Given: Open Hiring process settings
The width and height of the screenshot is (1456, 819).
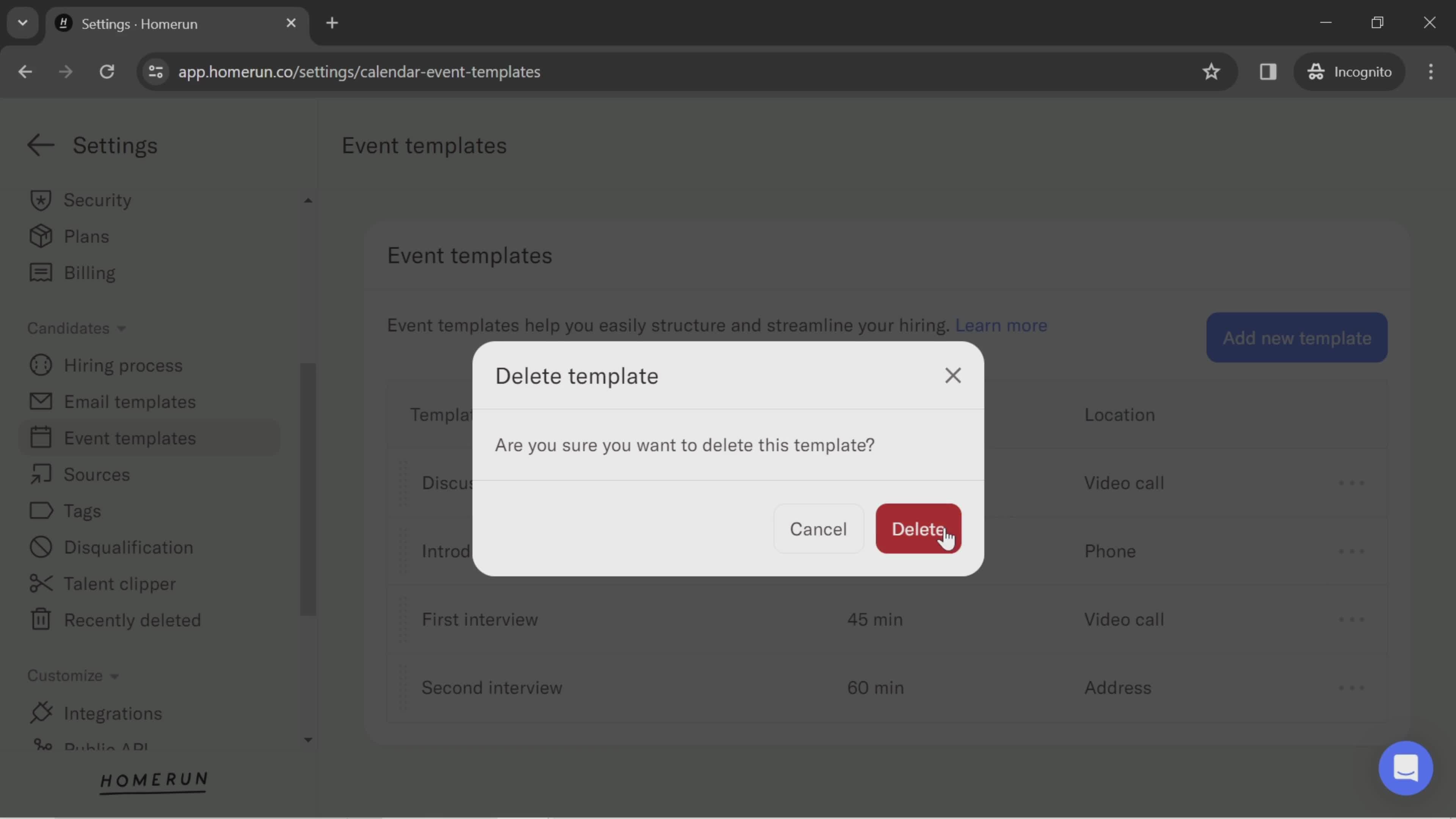Looking at the screenshot, I should [123, 365].
